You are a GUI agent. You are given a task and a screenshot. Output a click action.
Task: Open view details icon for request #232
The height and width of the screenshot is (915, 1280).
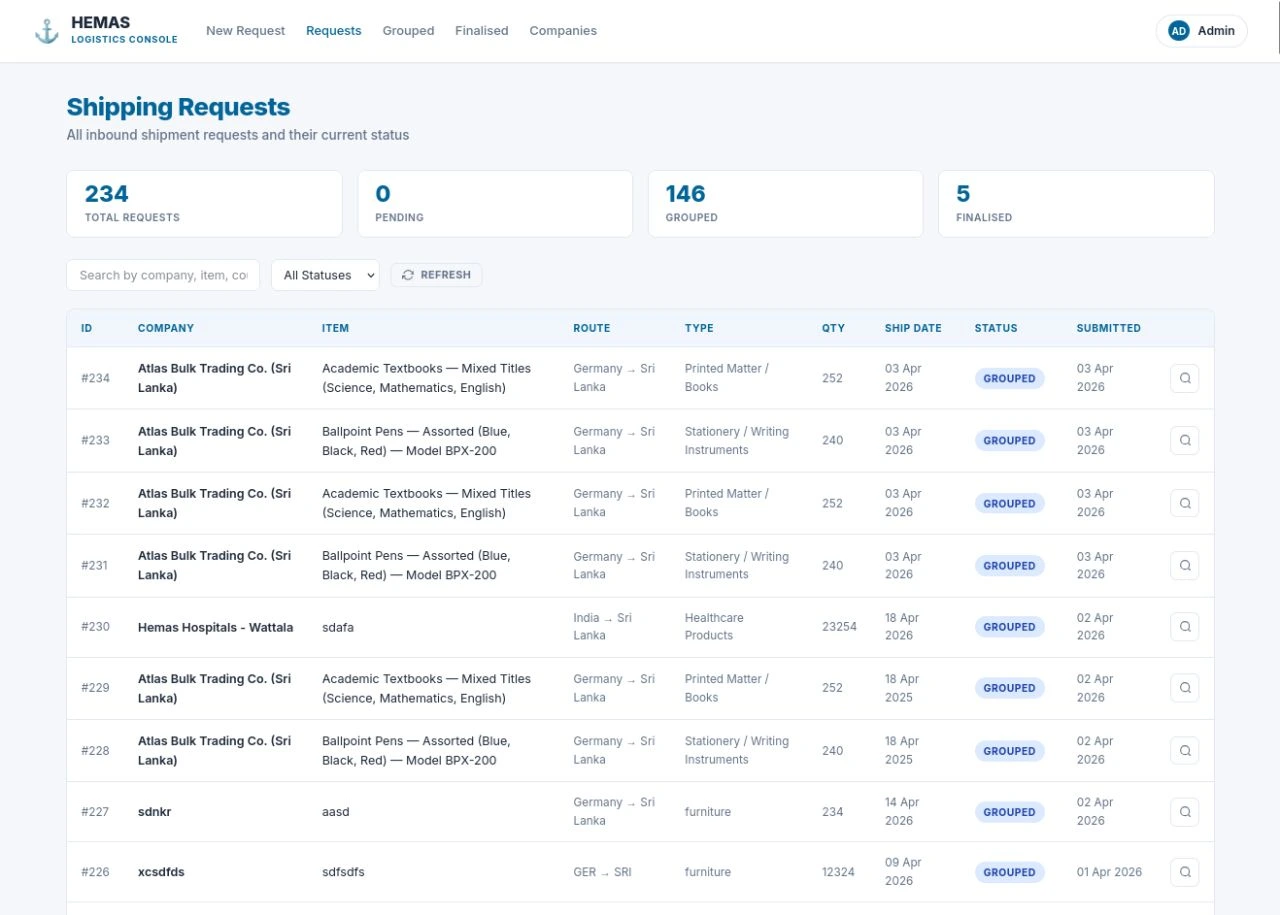click(1185, 503)
